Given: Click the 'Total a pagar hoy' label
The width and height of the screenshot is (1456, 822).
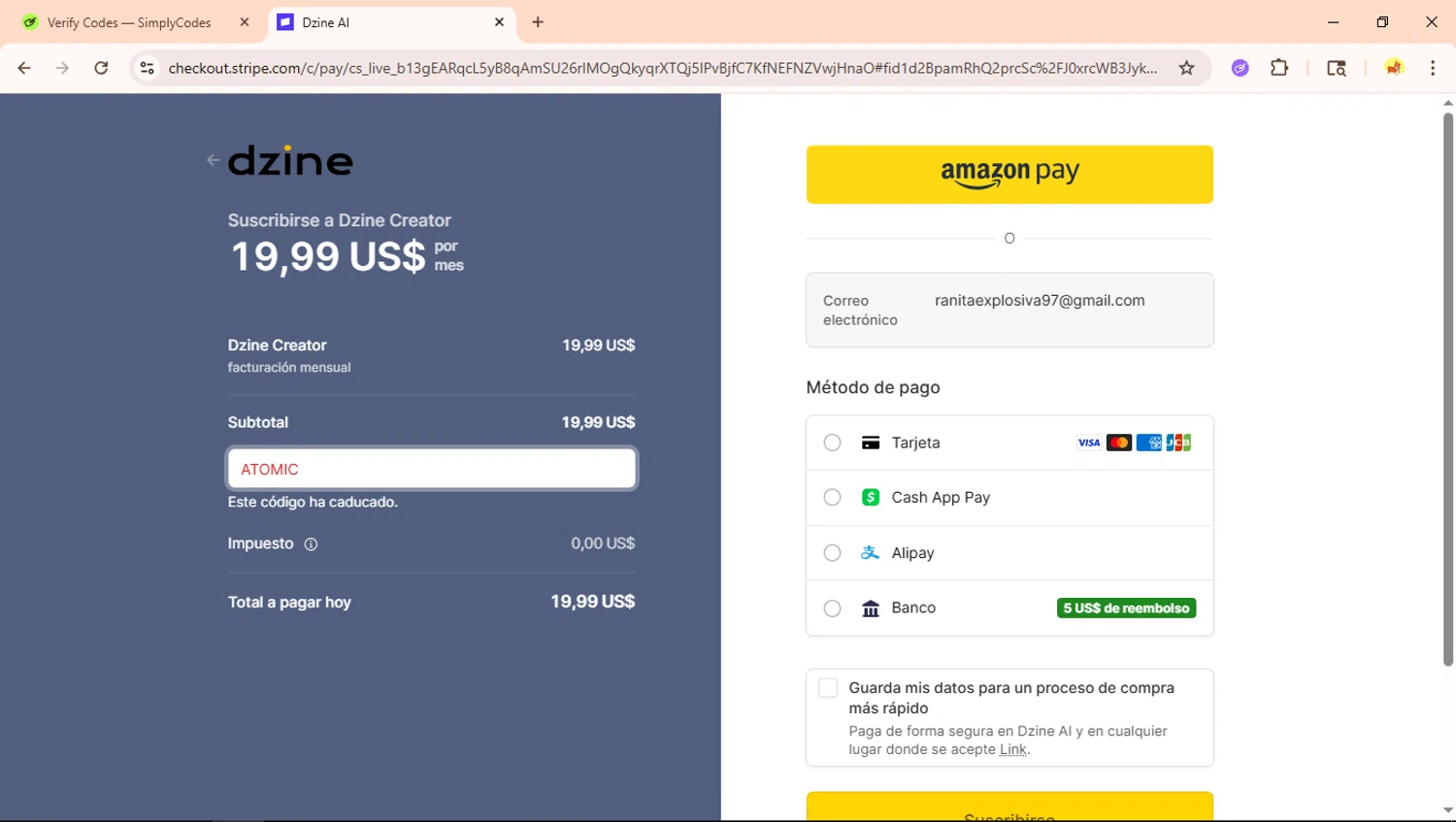Looking at the screenshot, I should [x=289, y=603].
